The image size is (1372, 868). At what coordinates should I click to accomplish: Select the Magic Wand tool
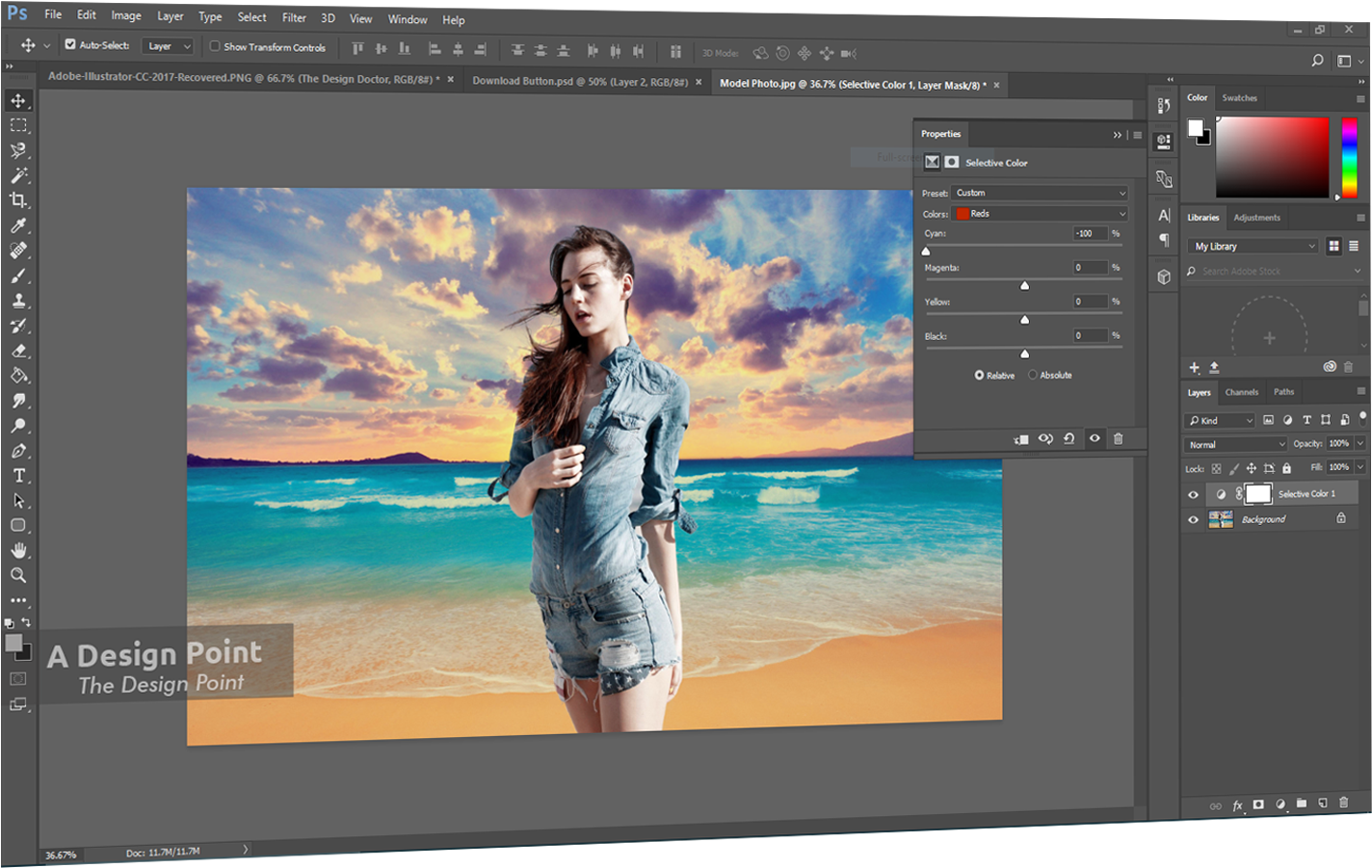pyautogui.click(x=18, y=175)
